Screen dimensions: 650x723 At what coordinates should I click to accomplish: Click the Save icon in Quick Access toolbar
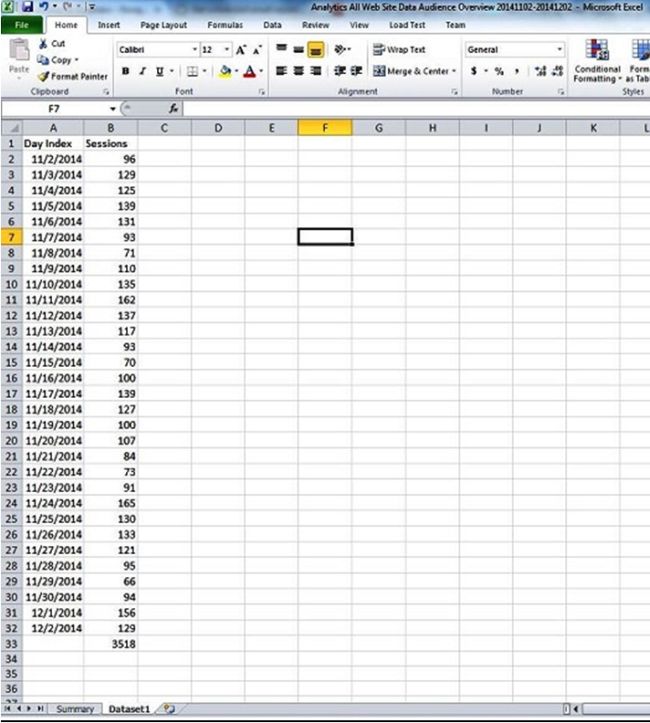(28, 7)
